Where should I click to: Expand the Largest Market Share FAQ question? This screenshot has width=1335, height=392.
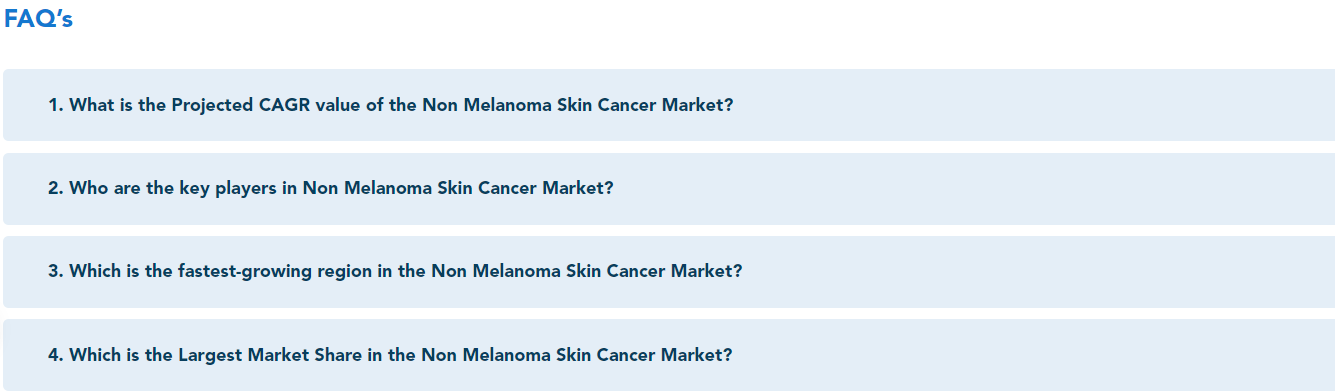click(x=668, y=354)
